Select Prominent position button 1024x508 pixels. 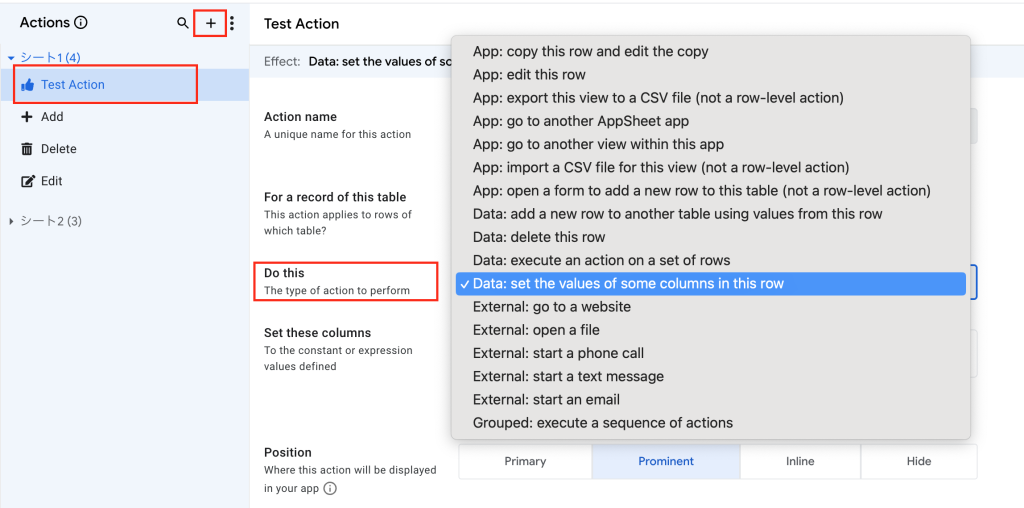click(666, 461)
